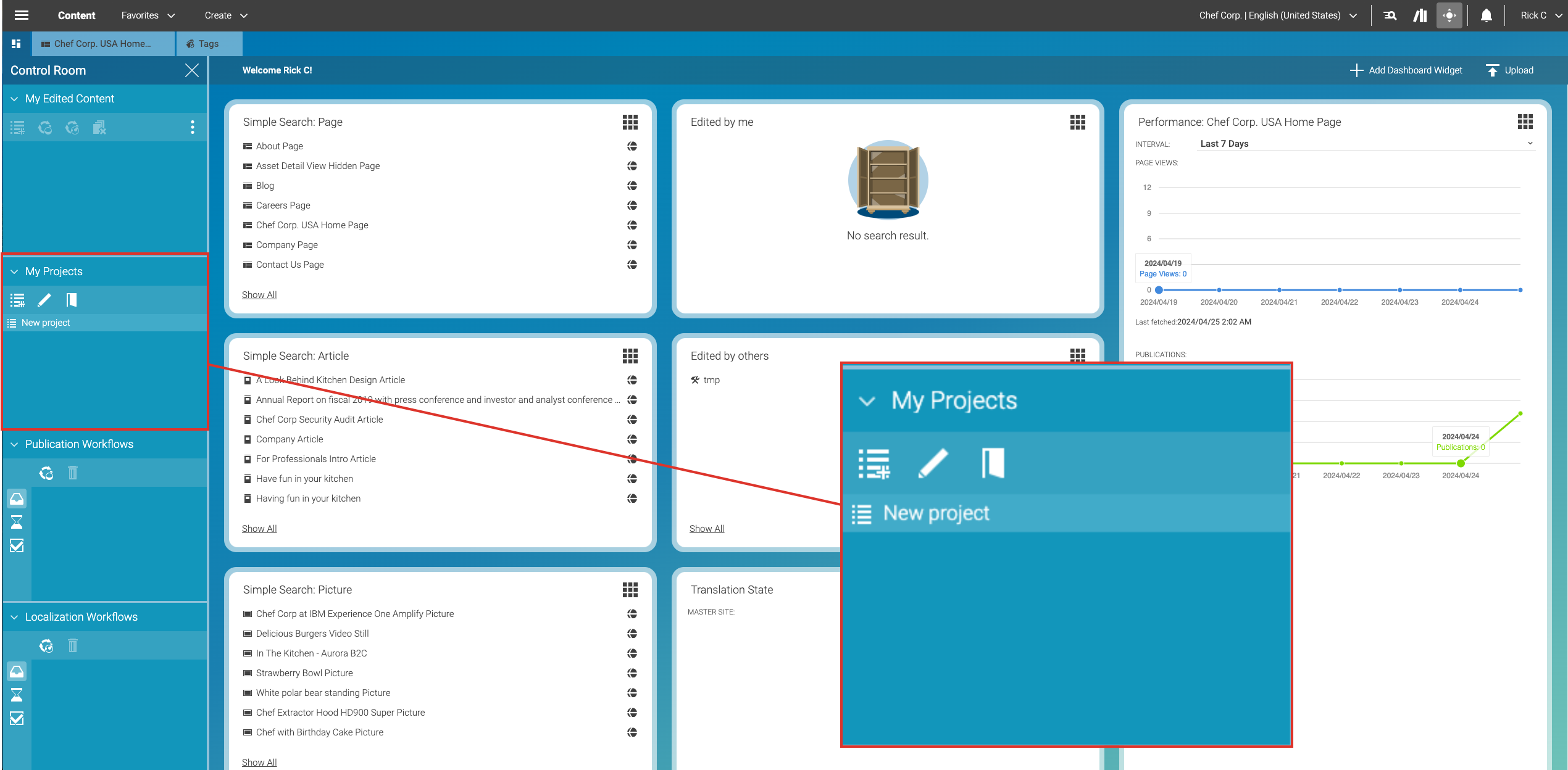Select inbox filter in Publication Workflows
Image resolution: width=1568 pixels, height=770 pixels.
[x=17, y=499]
